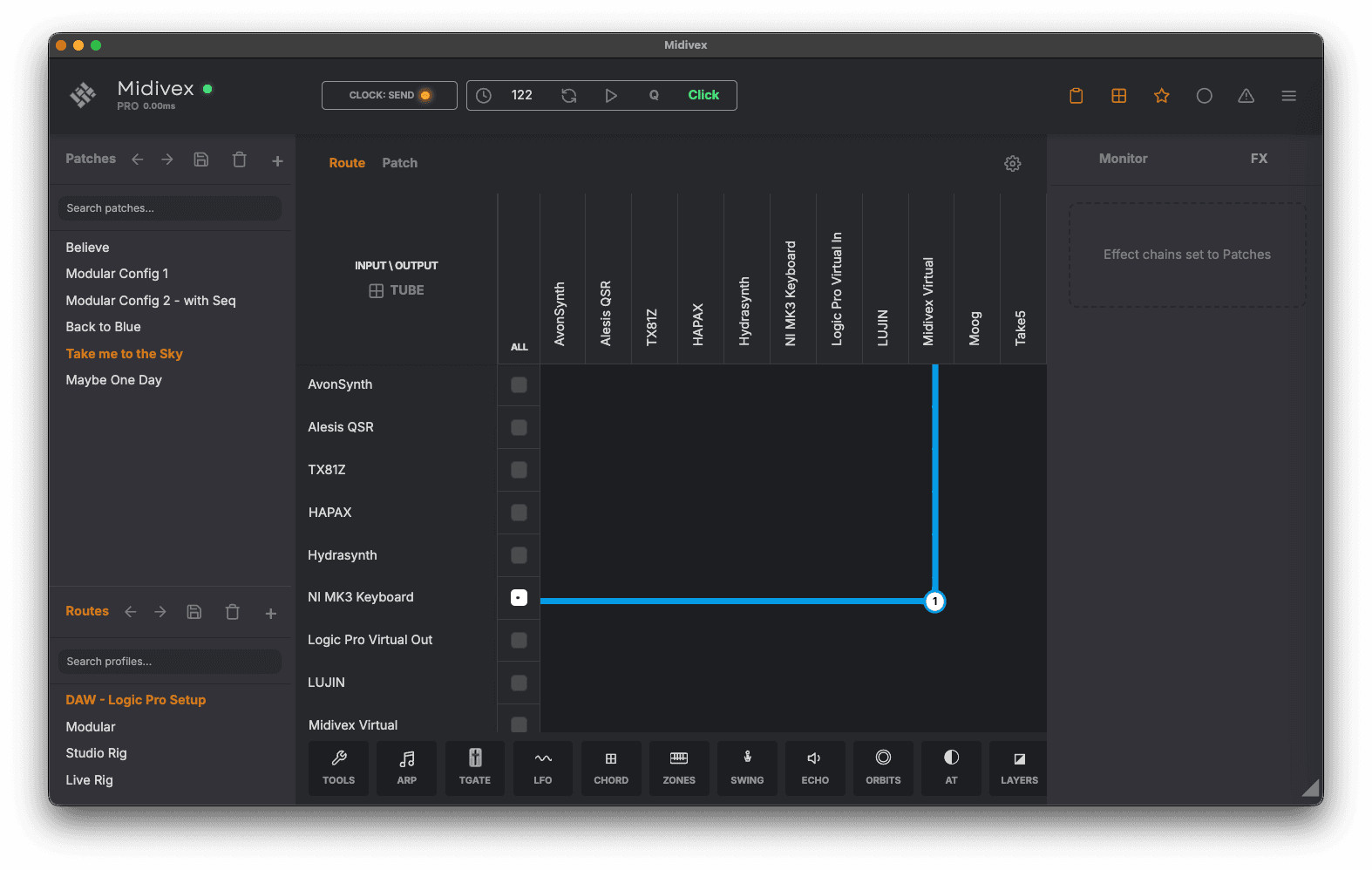Check the ALL box for Alesis QSR input

(x=519, y=427)
